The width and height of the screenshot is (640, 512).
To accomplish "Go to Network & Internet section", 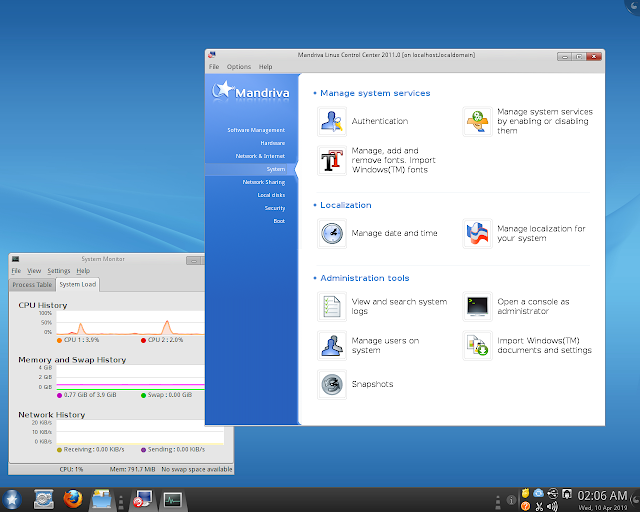I will click(259, 156).
